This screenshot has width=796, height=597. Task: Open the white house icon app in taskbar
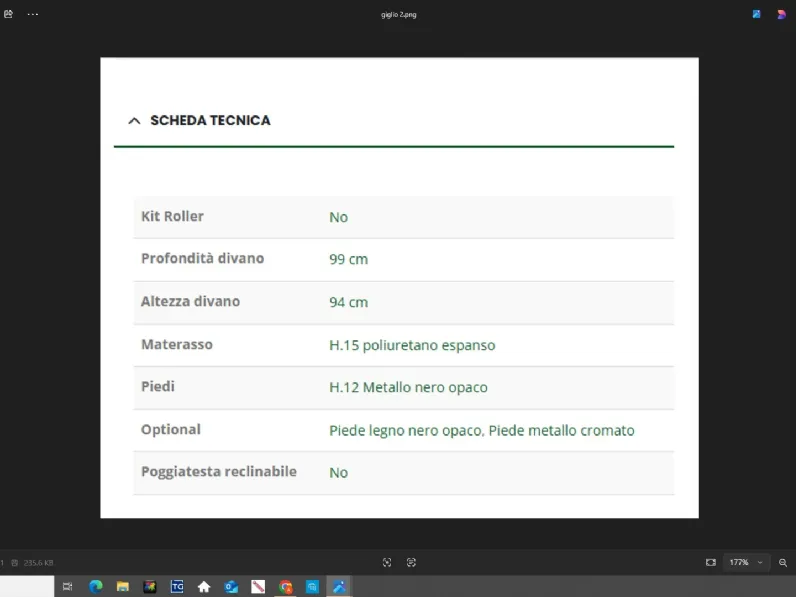[204, 587]
